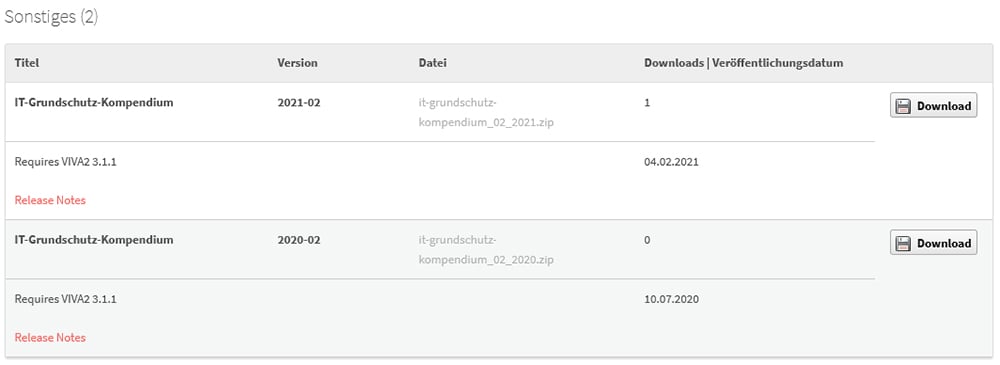Click the Sonstiges (2) section heading

(x=51, y=17)
